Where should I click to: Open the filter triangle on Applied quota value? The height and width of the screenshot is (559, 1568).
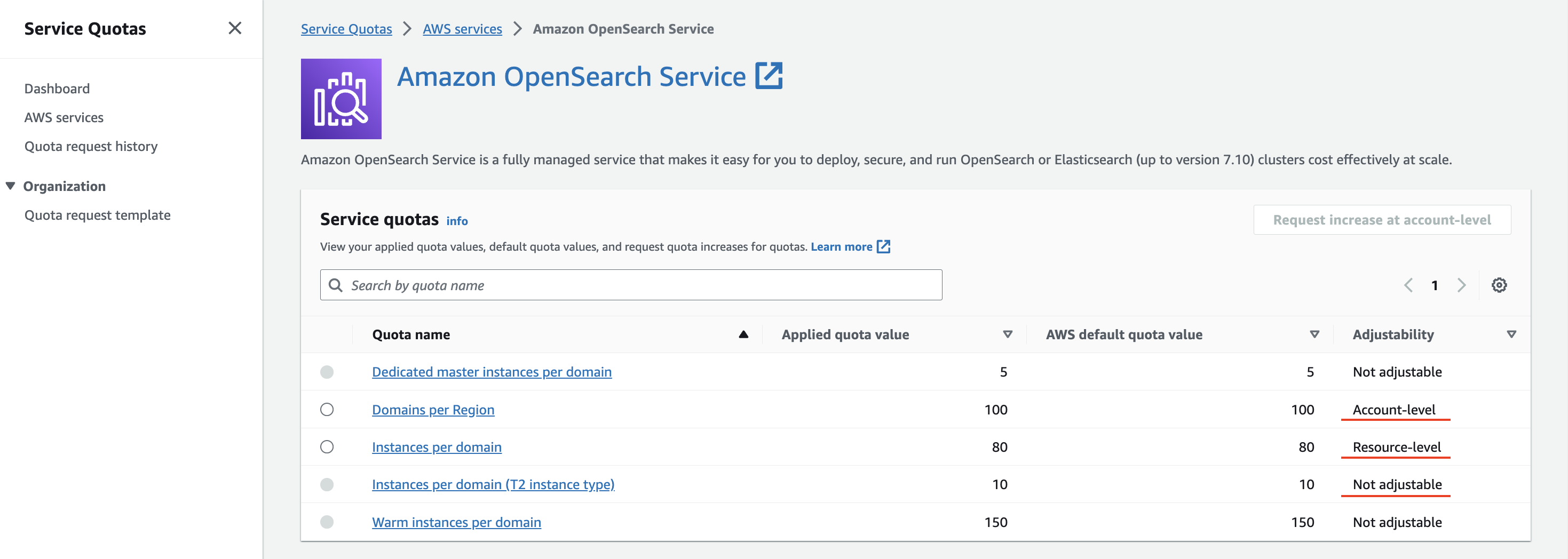pos(1008,334)
